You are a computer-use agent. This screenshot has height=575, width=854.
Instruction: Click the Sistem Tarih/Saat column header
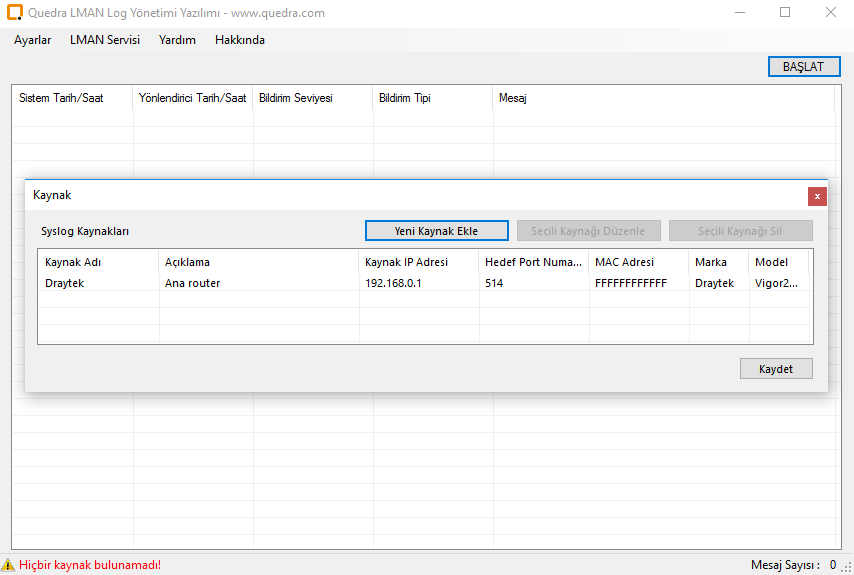click(x=61, y=98)
